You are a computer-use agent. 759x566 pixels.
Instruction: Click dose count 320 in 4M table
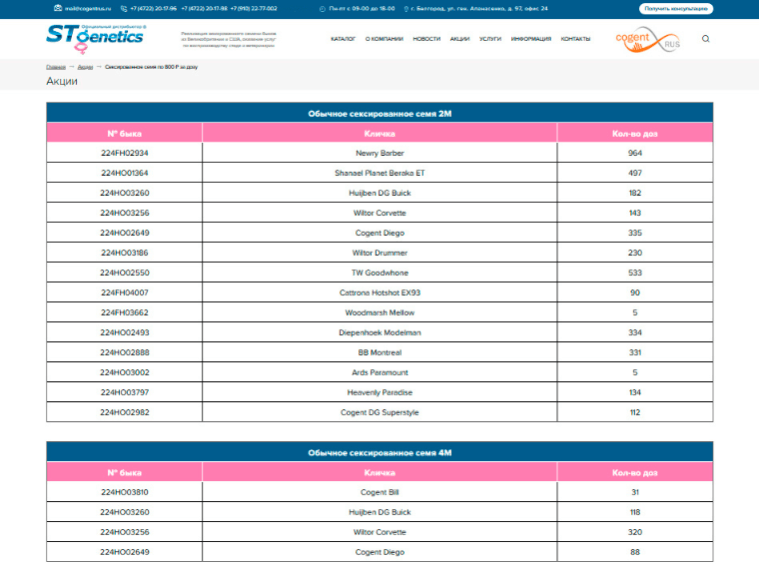pyautogui.click(x=635, y=532)
